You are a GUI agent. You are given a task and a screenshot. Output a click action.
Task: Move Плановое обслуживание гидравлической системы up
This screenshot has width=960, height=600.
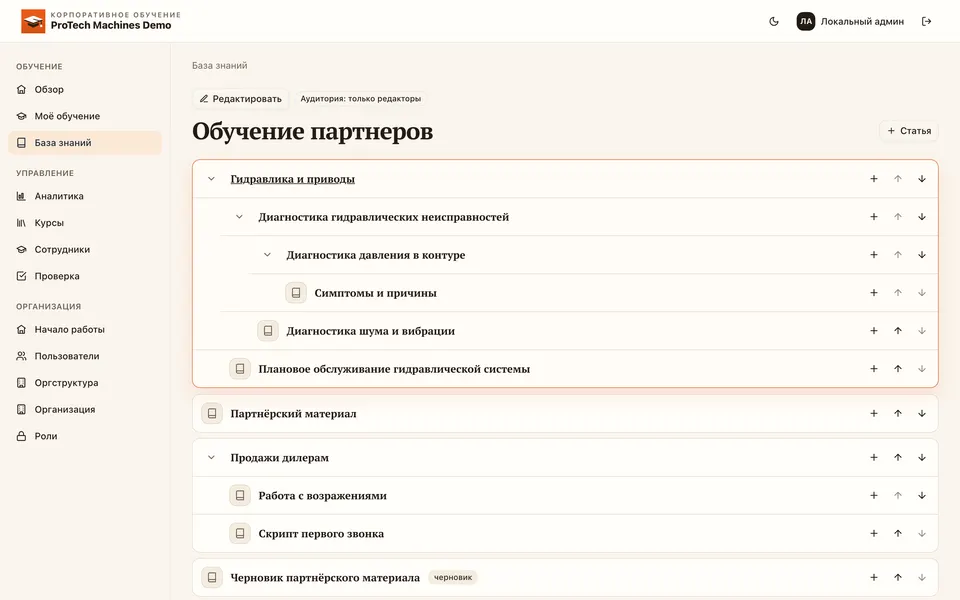[x=898, y=369]
